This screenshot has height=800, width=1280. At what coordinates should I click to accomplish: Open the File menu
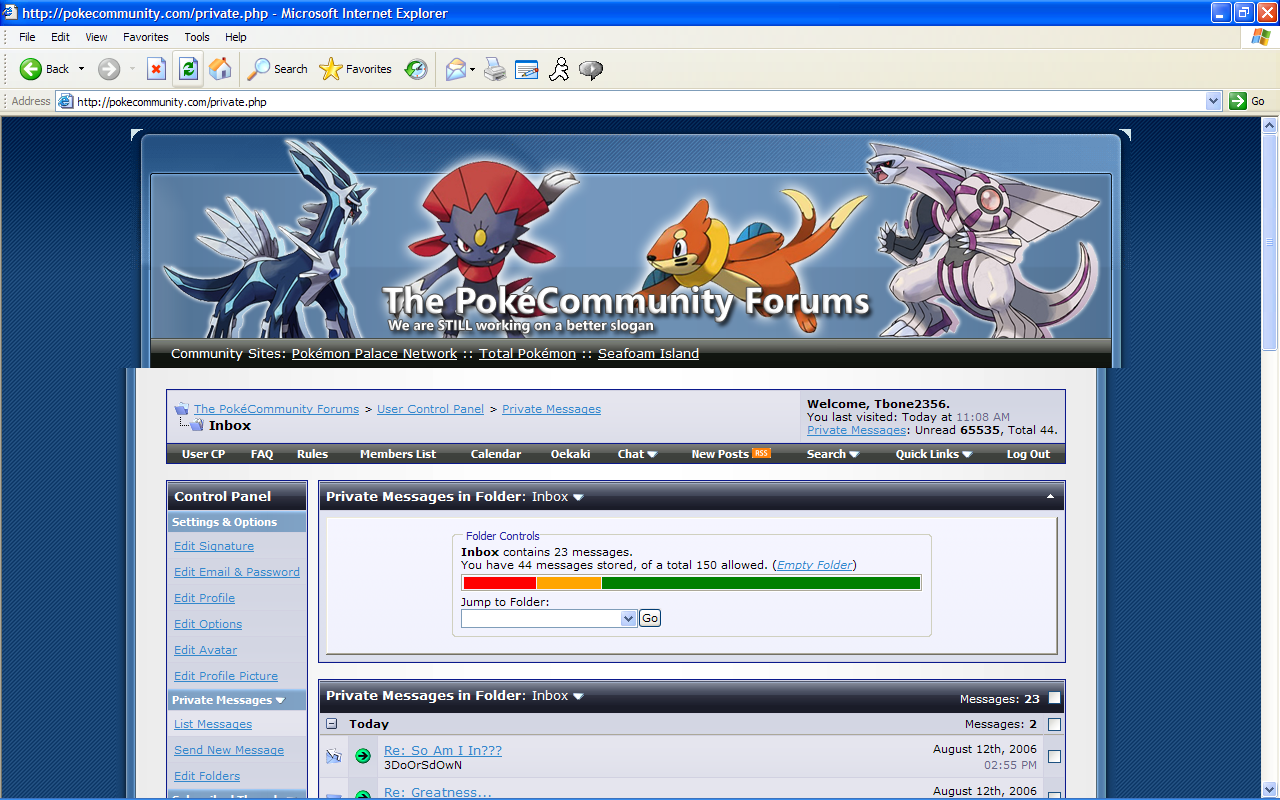pyautogui.click(x=27, y=37)
